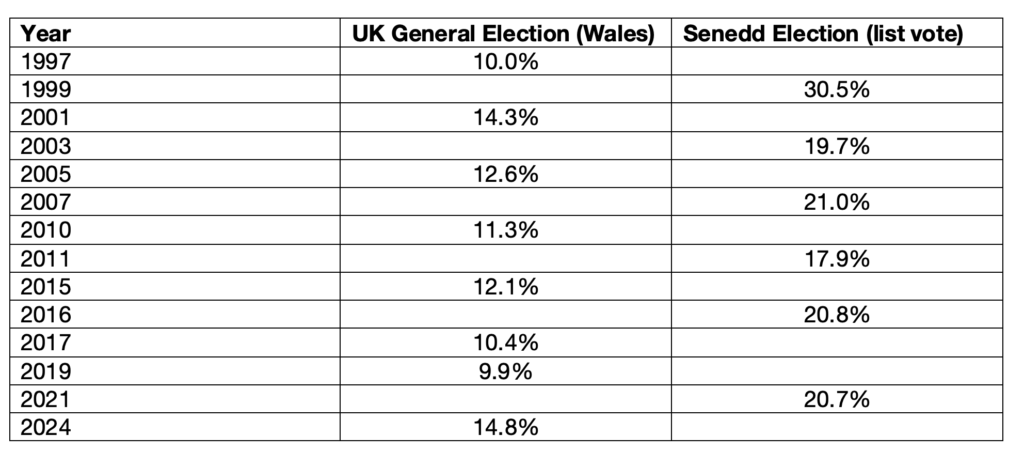
Task: Select the 10.4% cell for 2017
Action: click(x=505, y=343)
